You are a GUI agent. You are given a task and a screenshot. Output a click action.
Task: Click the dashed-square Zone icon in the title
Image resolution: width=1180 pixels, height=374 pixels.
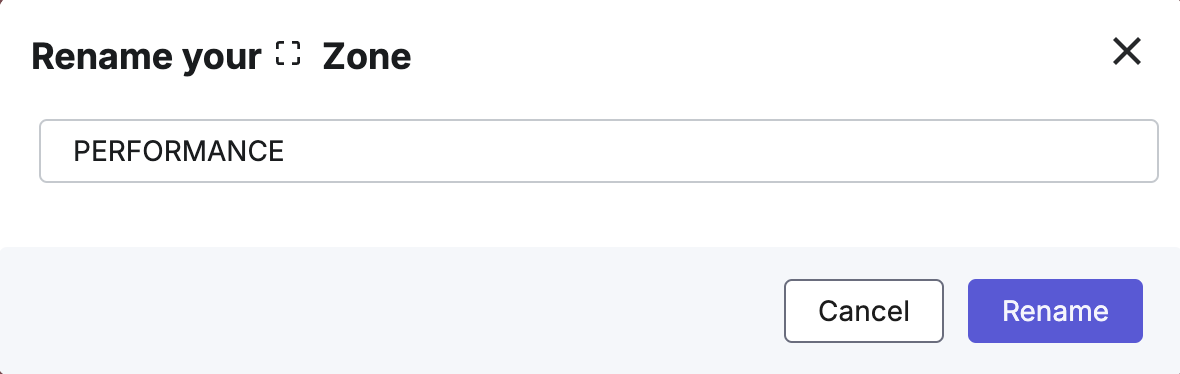coord(287,53)
